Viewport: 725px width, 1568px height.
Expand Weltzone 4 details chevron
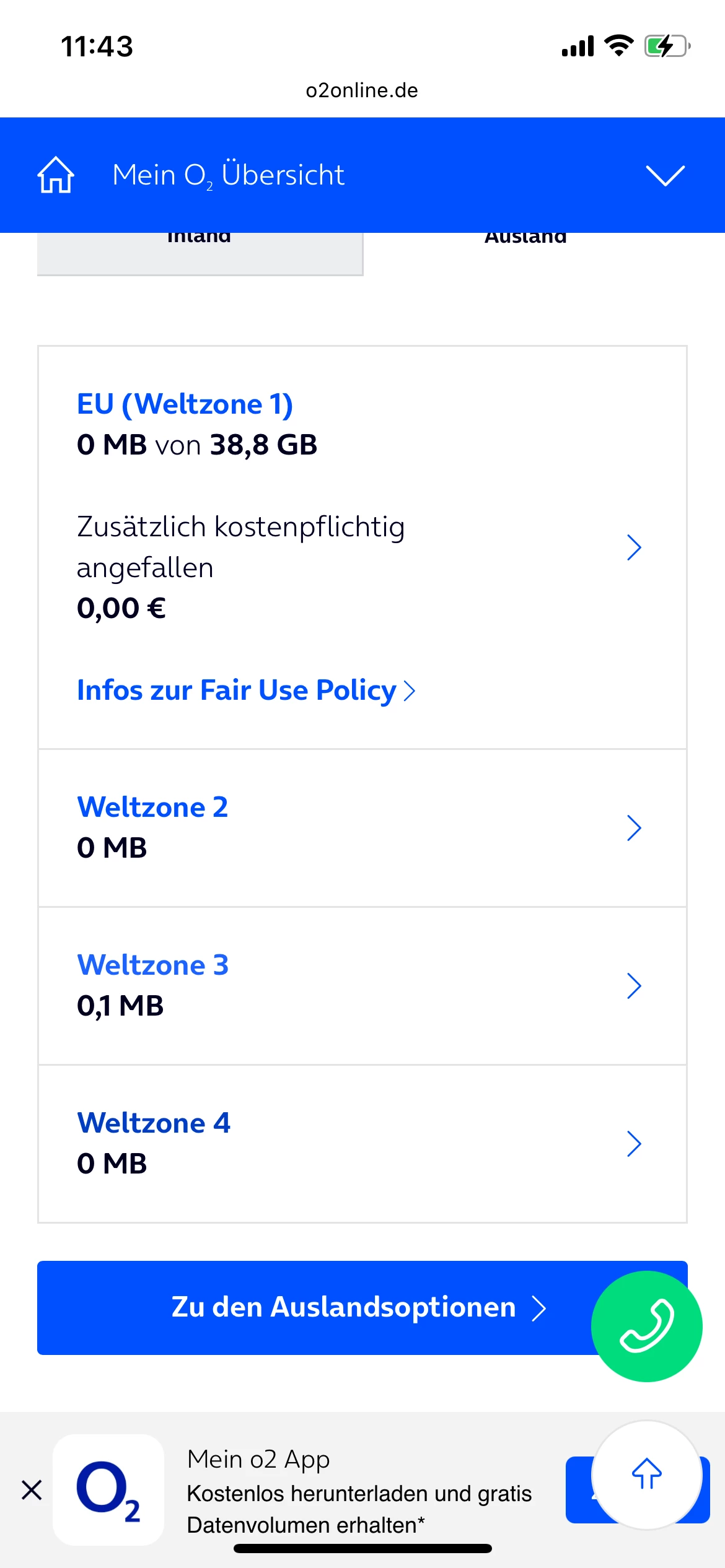pyautogui.click(x=633, y=1144)
